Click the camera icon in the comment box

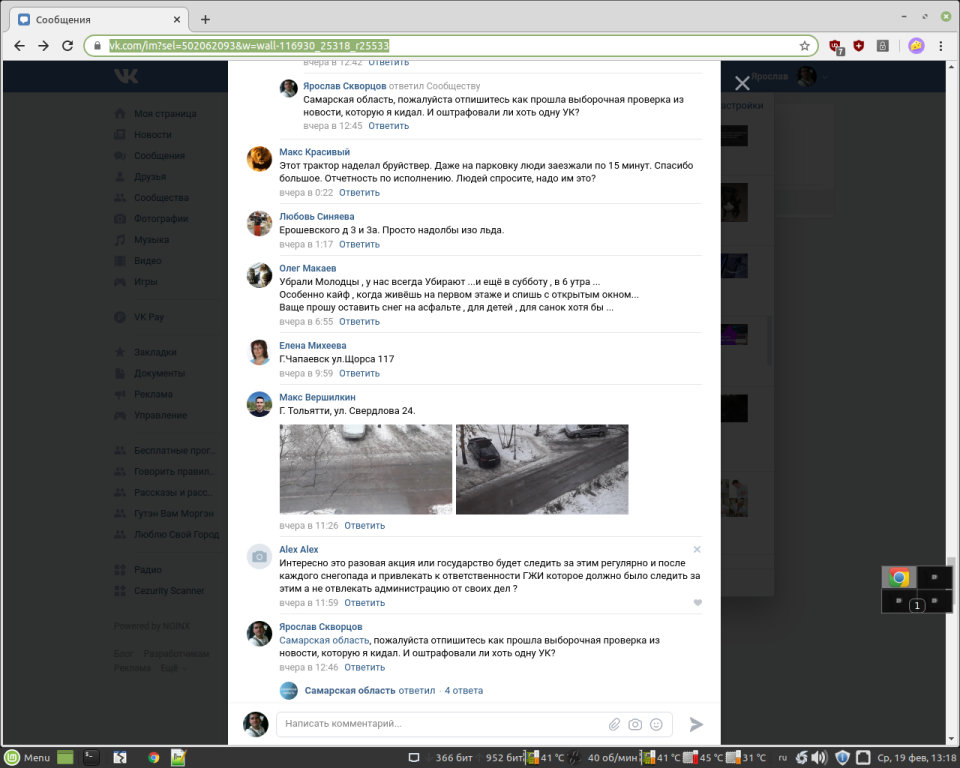[635, 724]
